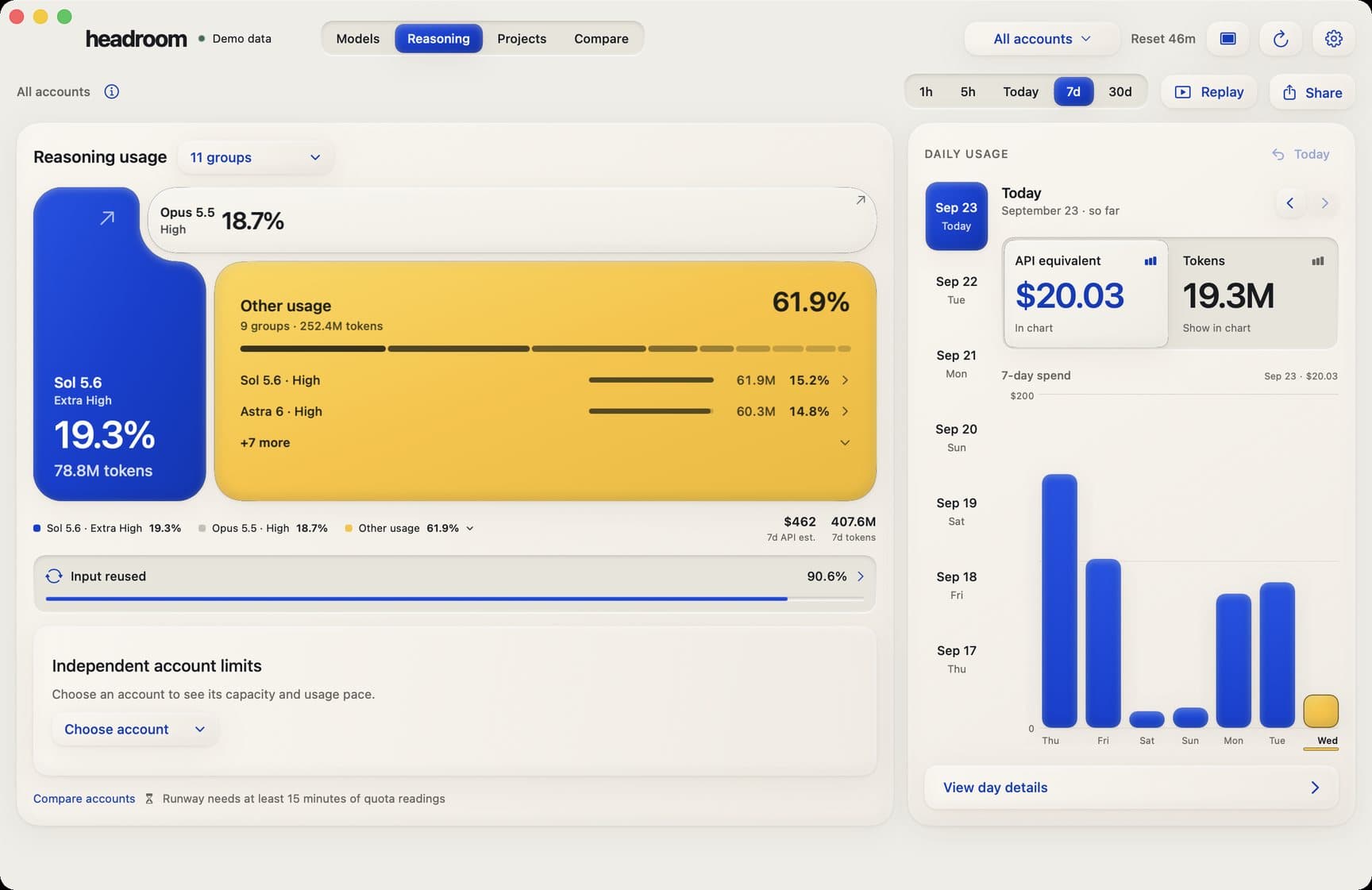Image resolution: width=1372 pixels, height=890 pixels.
Task: Open the Opus 5.5 card's expand arrow
Action: (x=860, y=200)
